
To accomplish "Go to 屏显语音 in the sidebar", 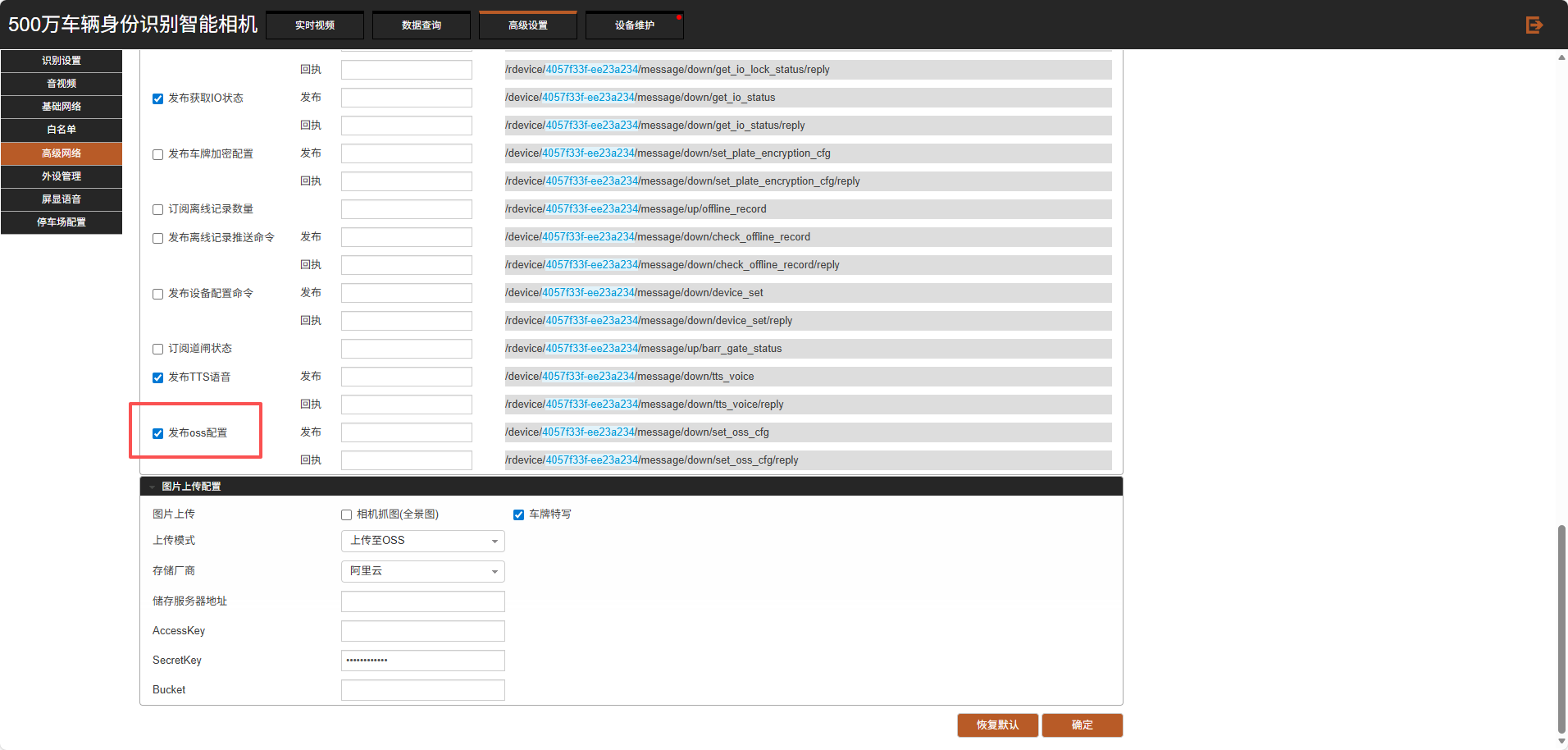I will coord(62,199).
